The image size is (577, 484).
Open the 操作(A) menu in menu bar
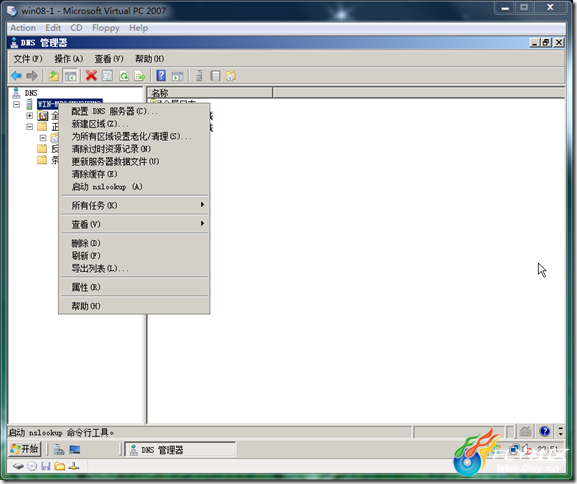[68, 59]
